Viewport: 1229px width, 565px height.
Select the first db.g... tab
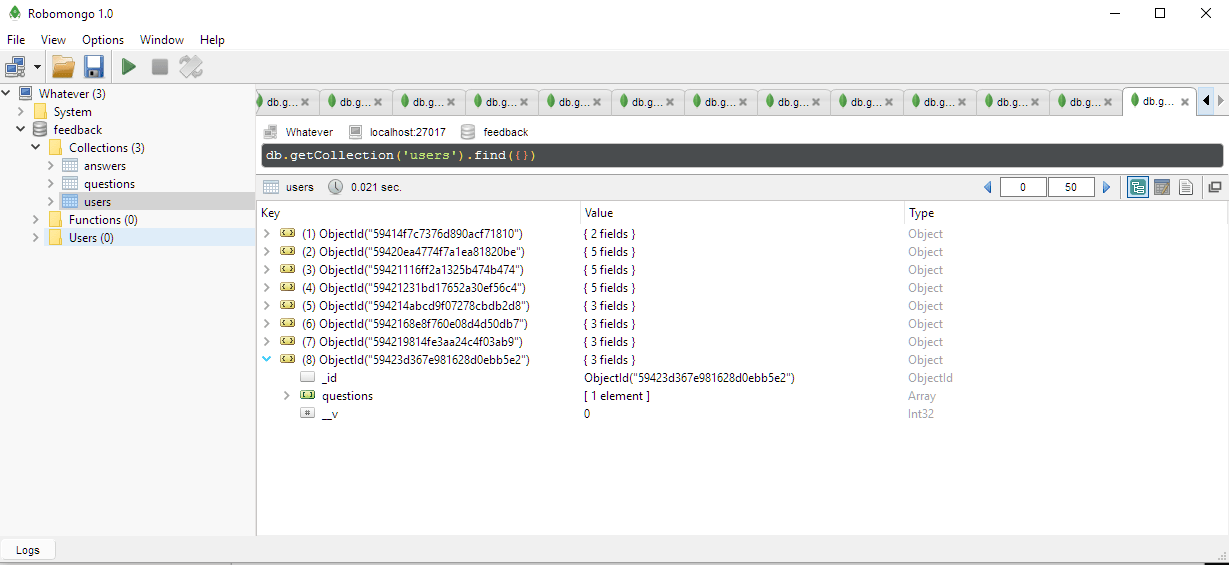288,102
